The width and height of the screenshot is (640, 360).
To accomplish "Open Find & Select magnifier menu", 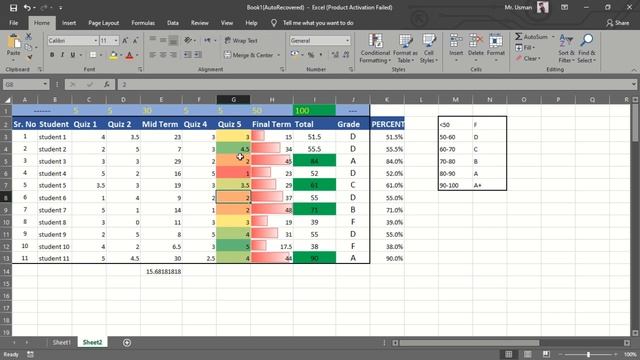I will 587,48.
